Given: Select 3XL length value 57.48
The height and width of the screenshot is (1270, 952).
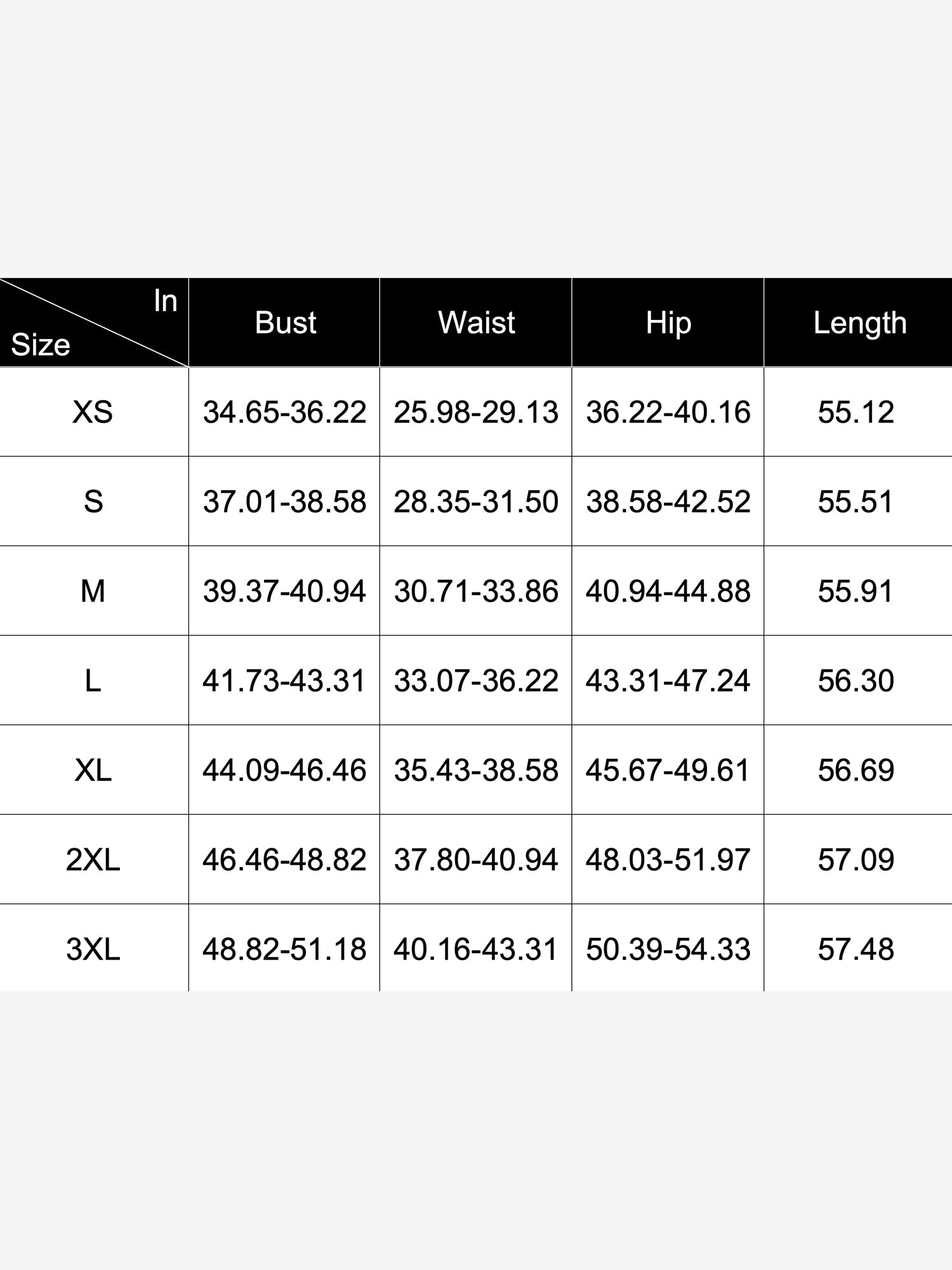Looking at the screenshot, I should (x=856, y=949).
